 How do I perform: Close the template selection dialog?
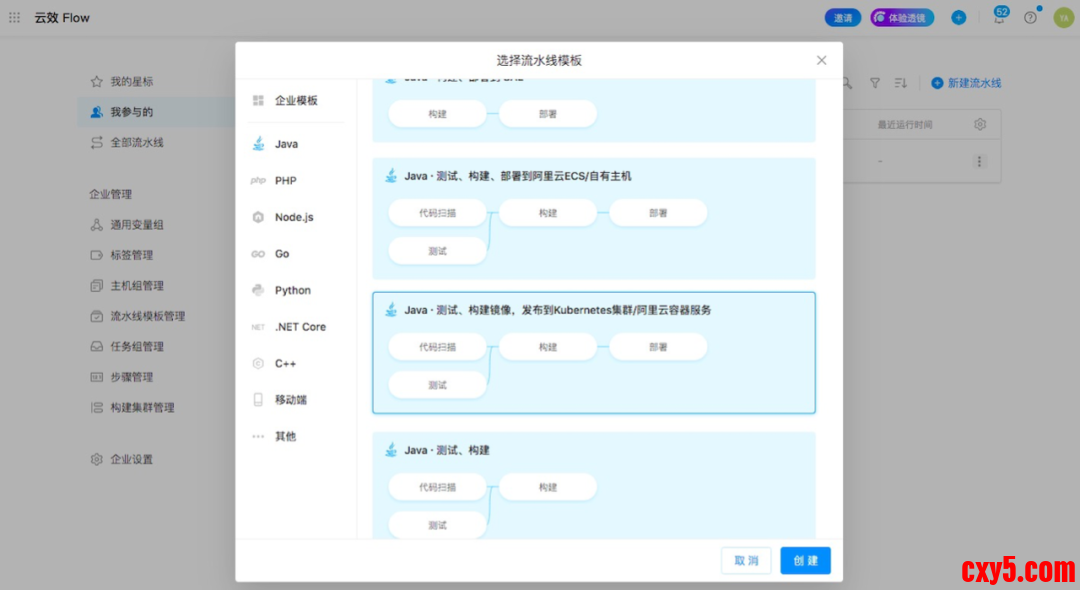pos(821,60)
